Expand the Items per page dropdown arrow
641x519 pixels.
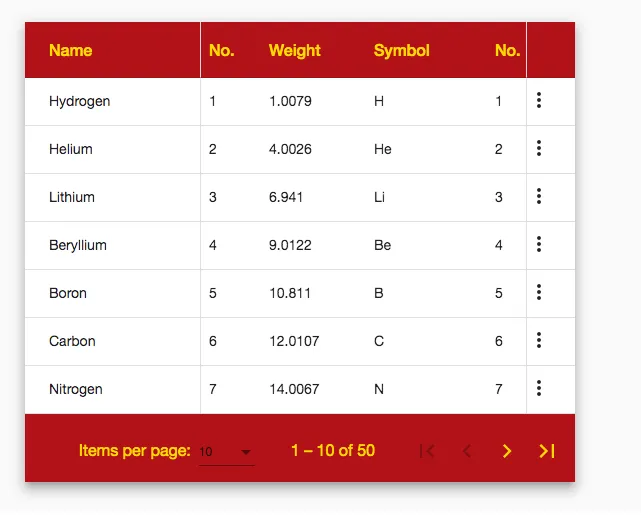[246, 452]
